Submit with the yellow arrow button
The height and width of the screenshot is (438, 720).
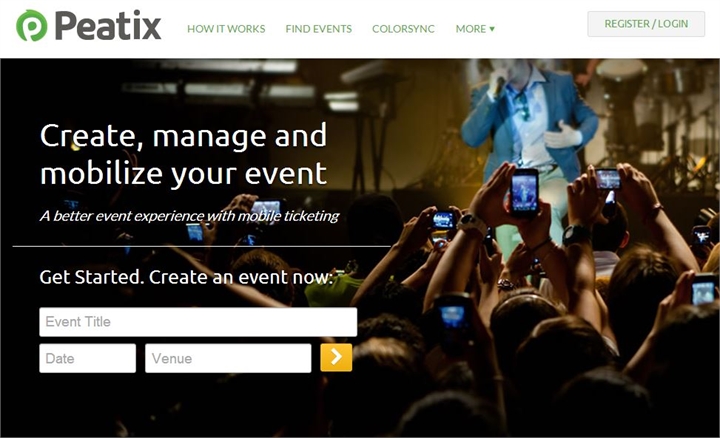(x=336, y=357)
